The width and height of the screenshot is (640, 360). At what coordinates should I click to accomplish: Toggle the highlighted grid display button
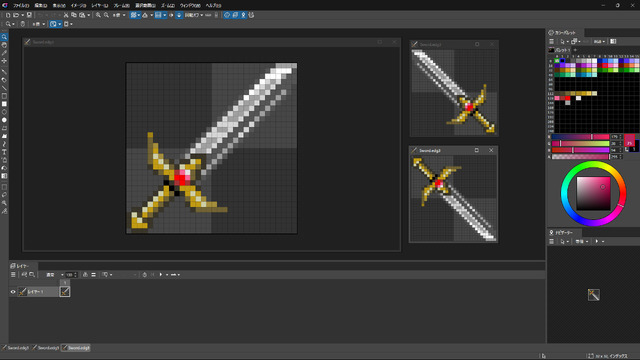coord(134,15)
